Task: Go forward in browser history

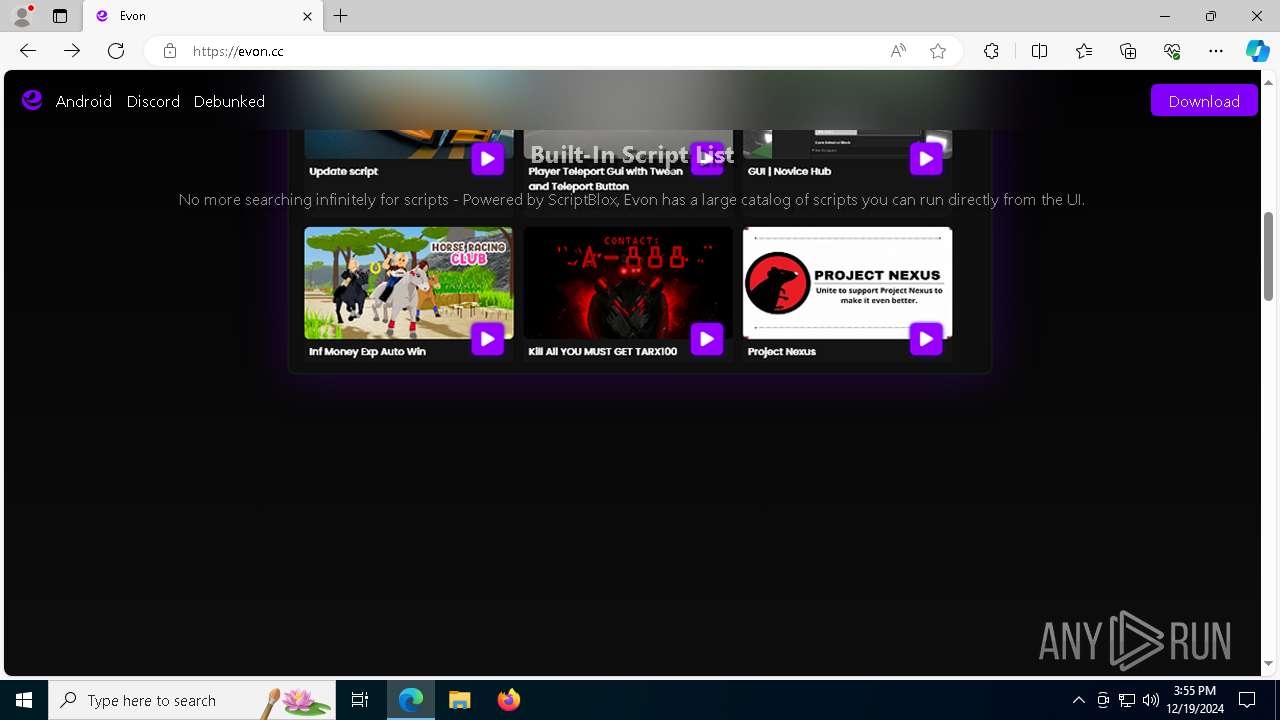Action: [72, 51]
